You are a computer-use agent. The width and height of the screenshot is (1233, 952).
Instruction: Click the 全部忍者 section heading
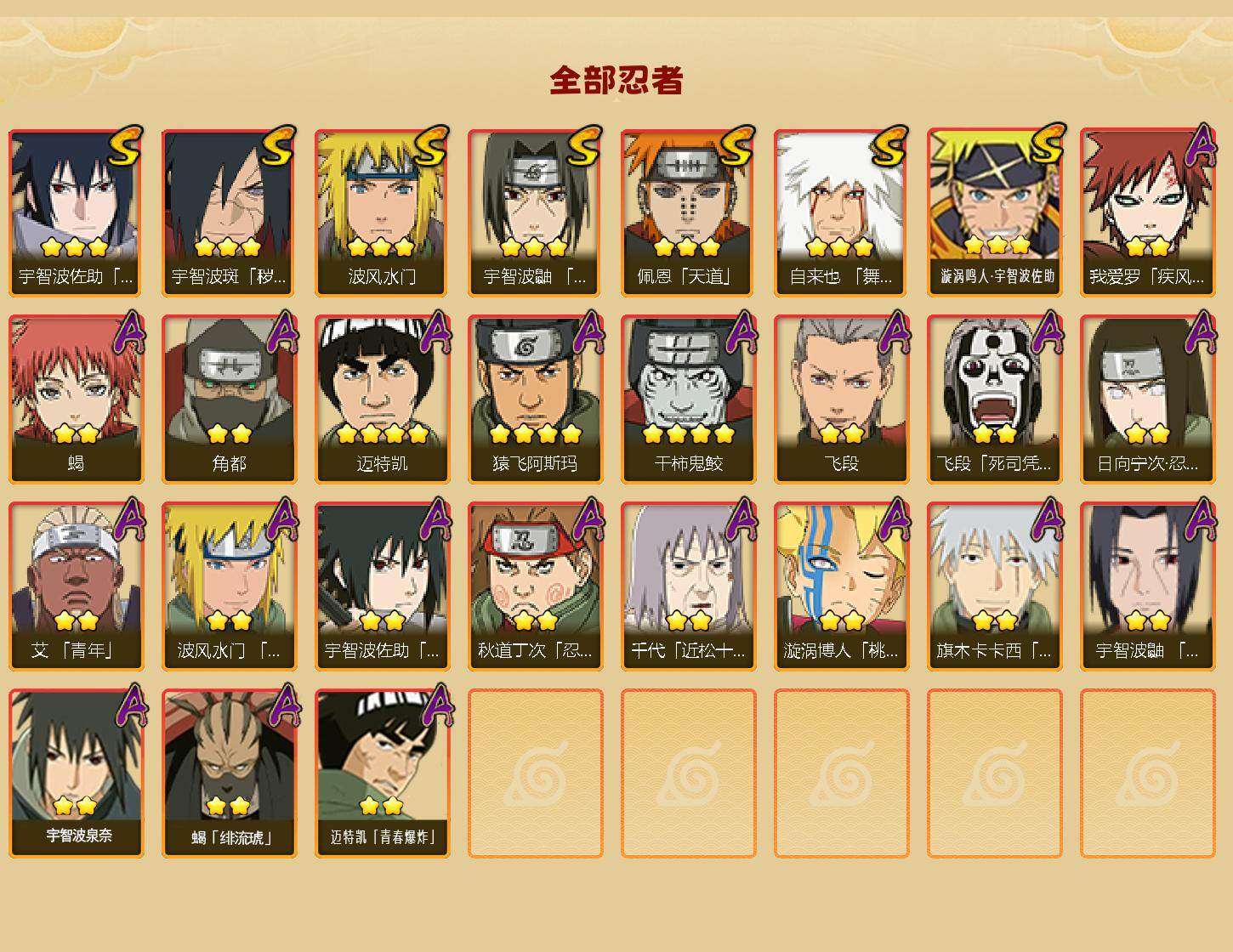tap(616, 81)
